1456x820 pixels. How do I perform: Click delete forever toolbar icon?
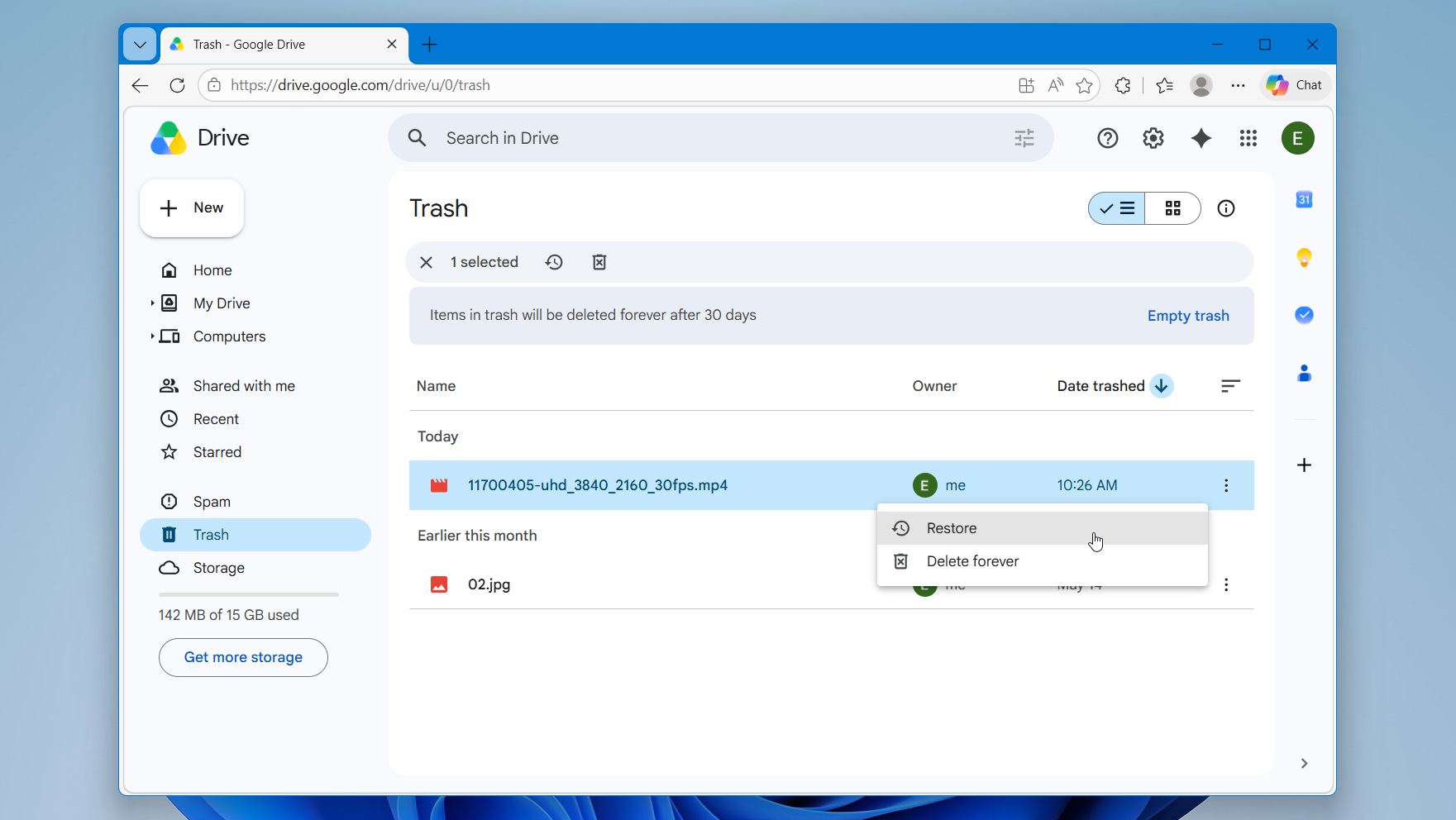coord(599,262)
